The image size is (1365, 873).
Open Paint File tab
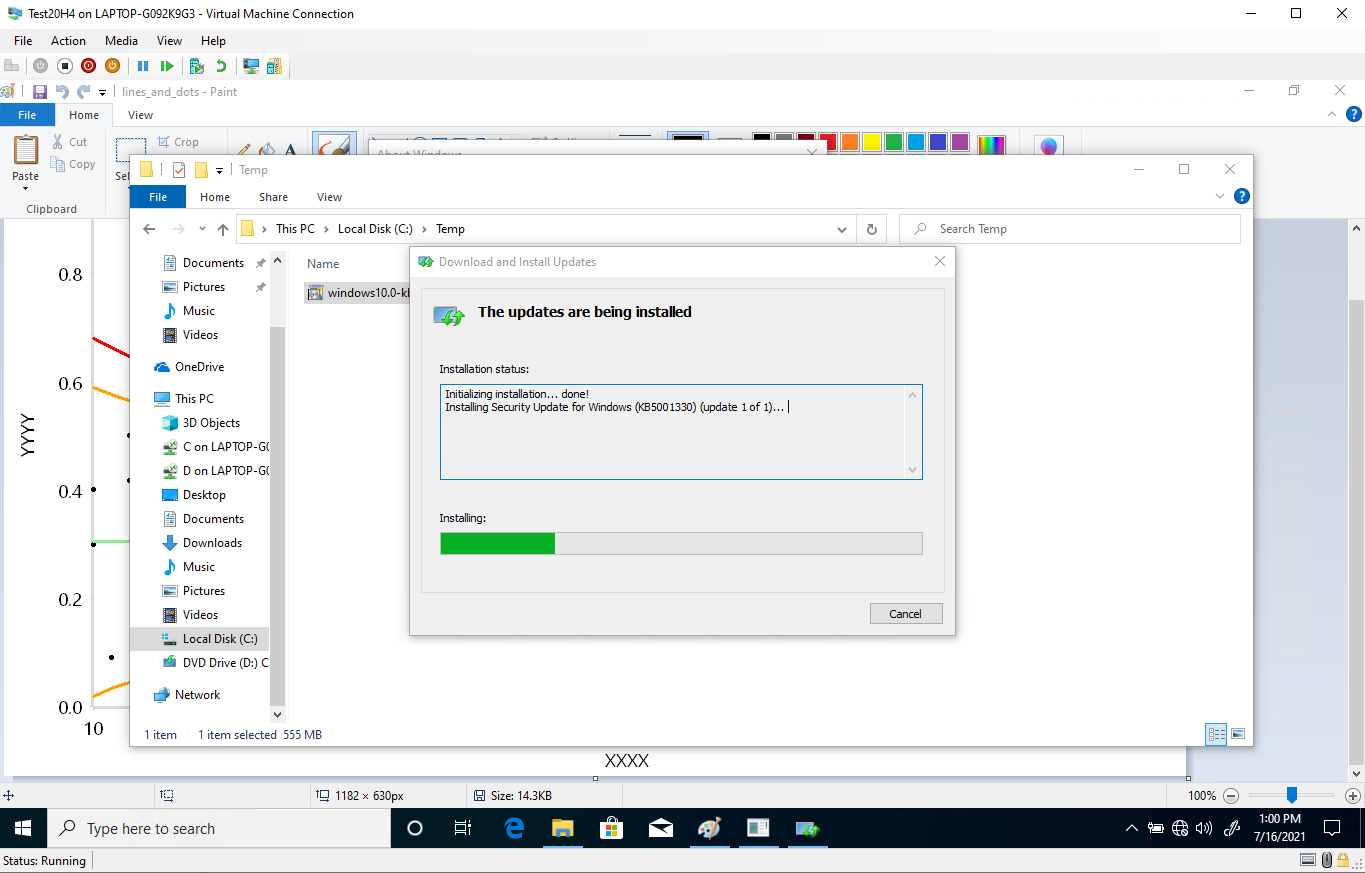click(27, 115)
